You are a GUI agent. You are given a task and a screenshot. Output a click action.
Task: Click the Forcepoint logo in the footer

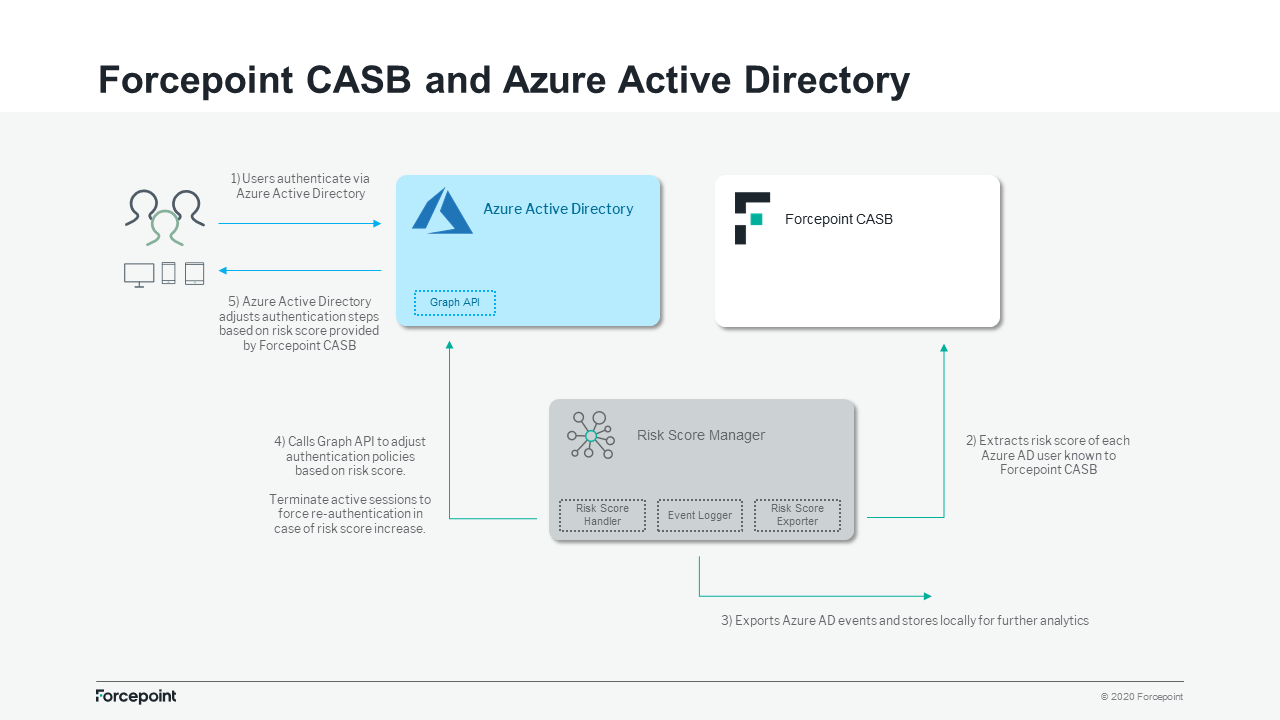[x=136, y=696]
